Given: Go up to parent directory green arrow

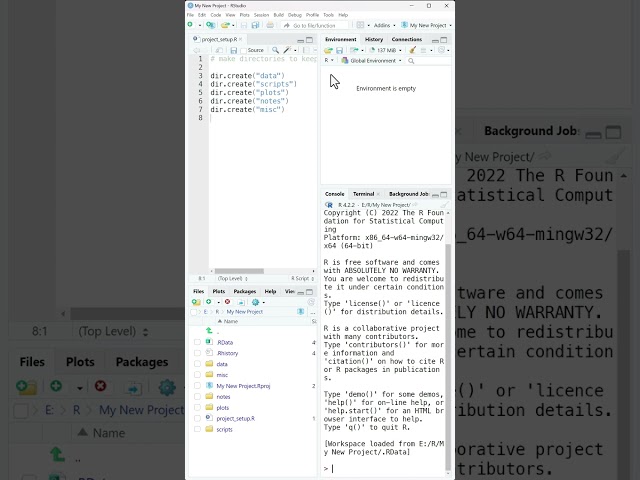Looking at the screenshot, I should pyautogui.click(x=209, y=331).
